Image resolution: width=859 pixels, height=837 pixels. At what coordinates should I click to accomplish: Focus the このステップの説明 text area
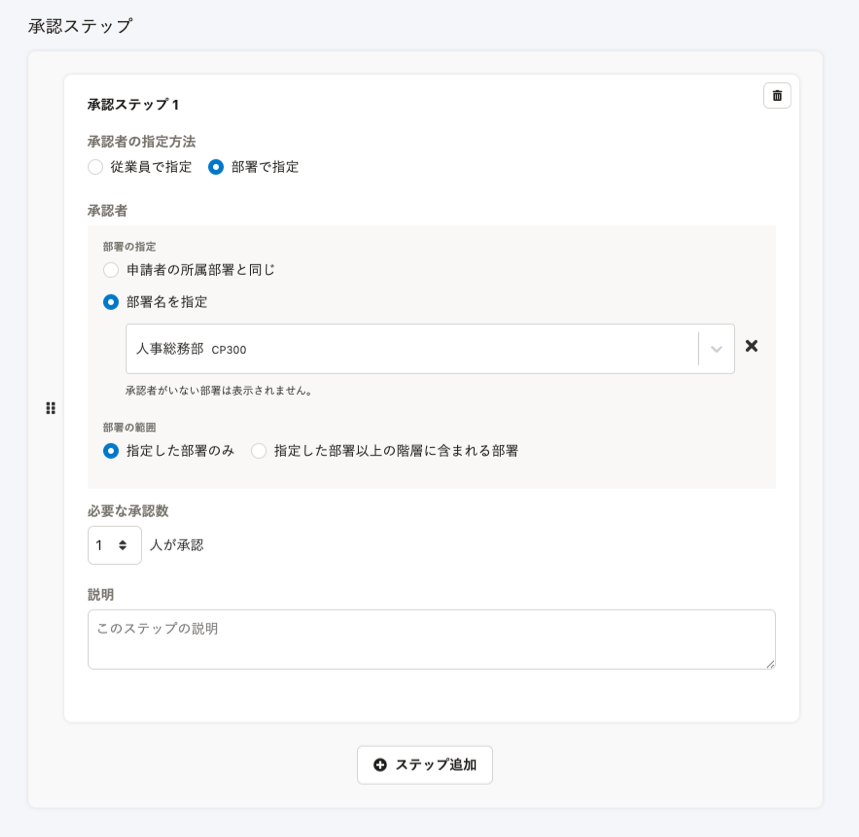432,639
